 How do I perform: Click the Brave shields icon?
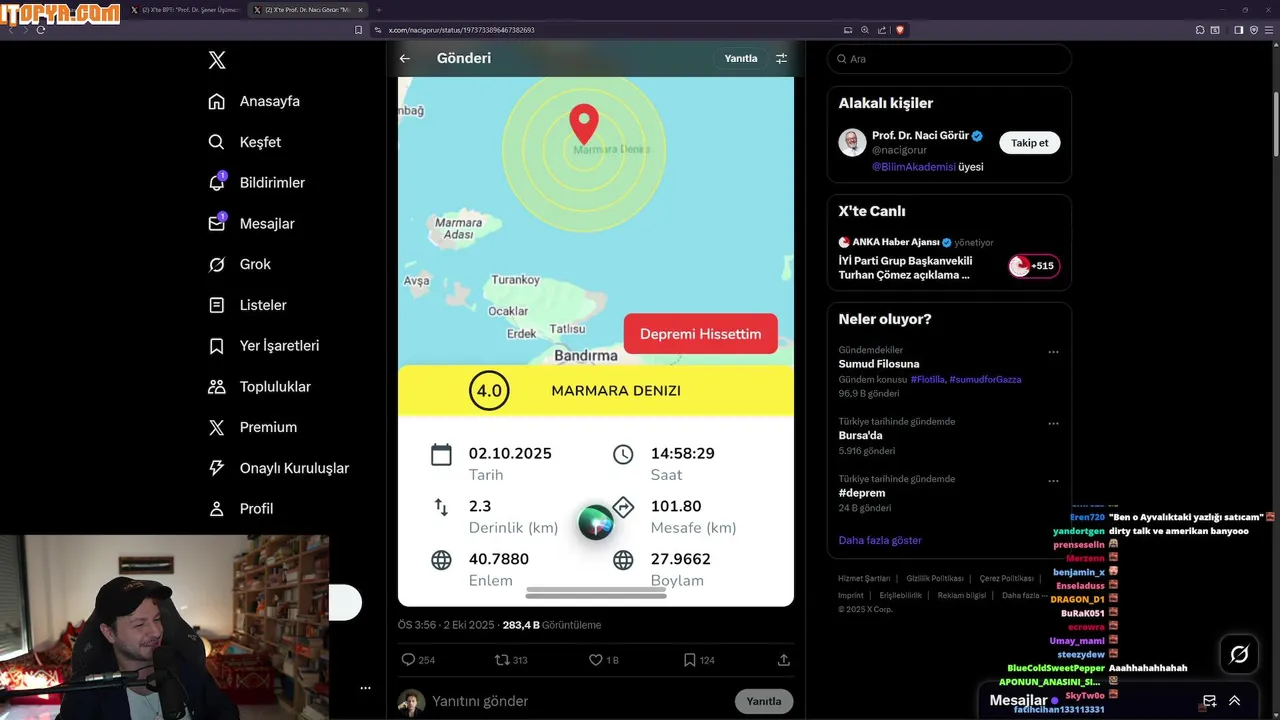click(x=900, y=30)
